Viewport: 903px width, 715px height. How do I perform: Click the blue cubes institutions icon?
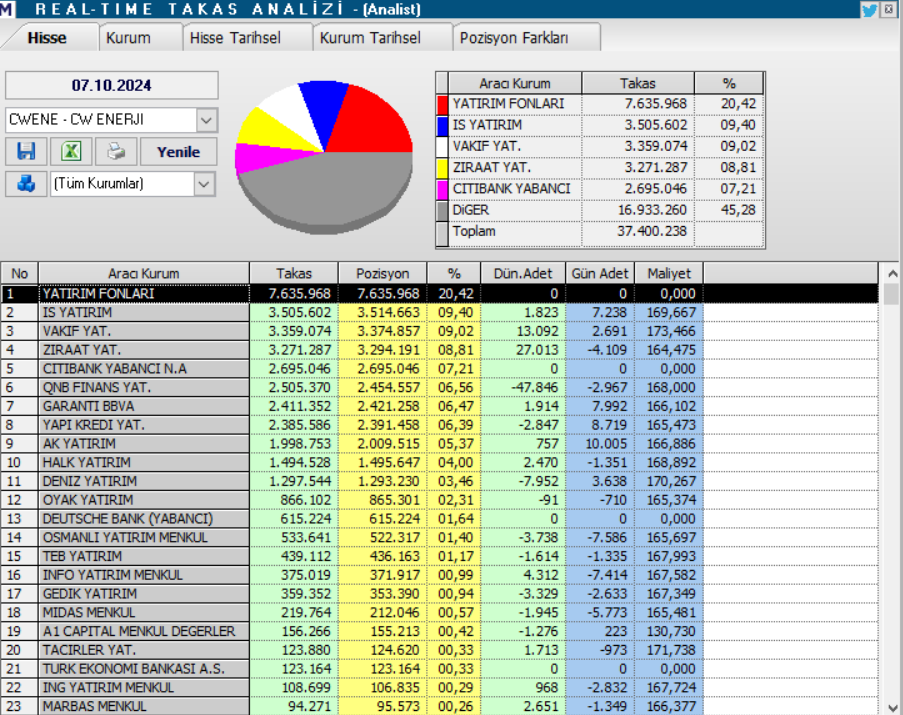coord(26,185)
